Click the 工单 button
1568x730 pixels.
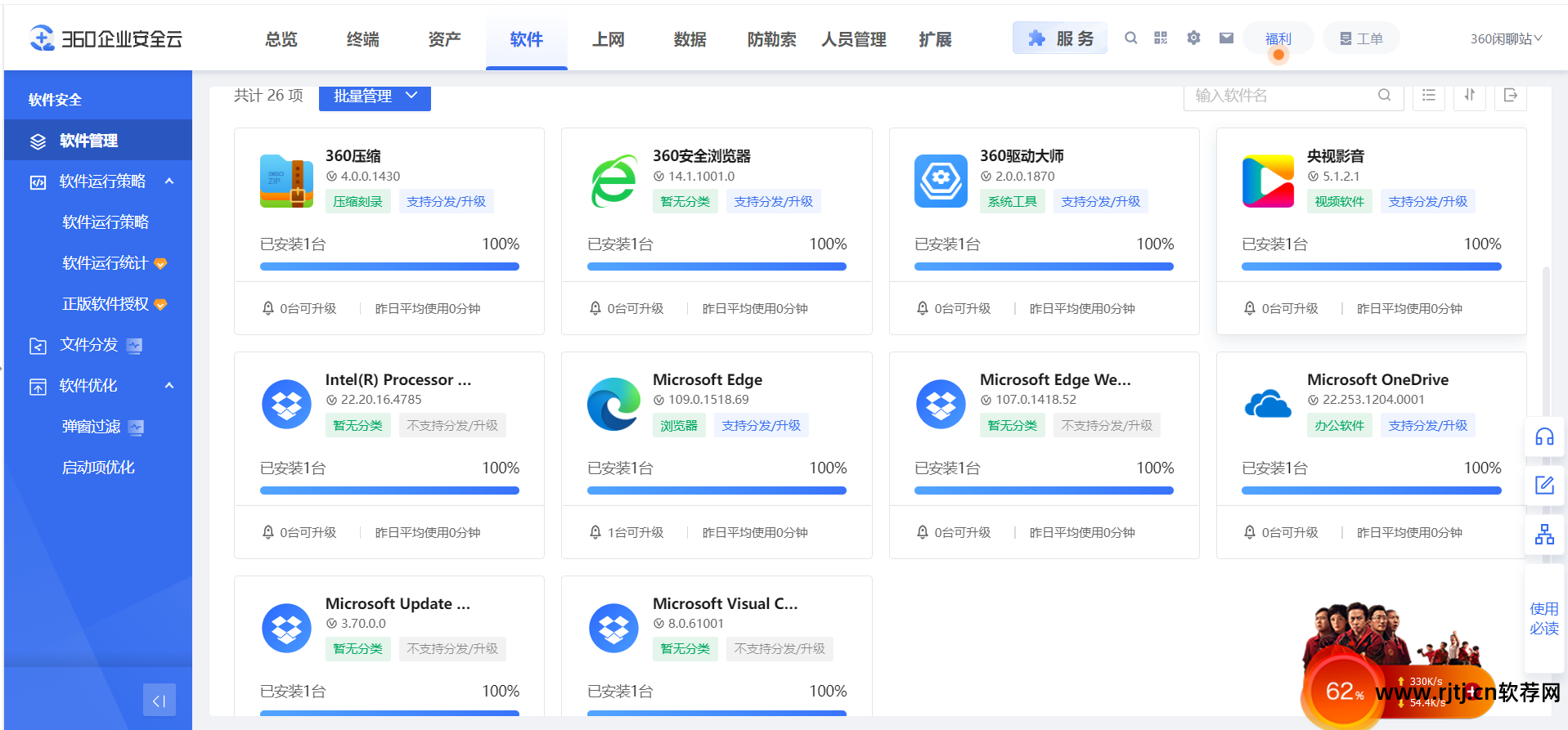1361,38
